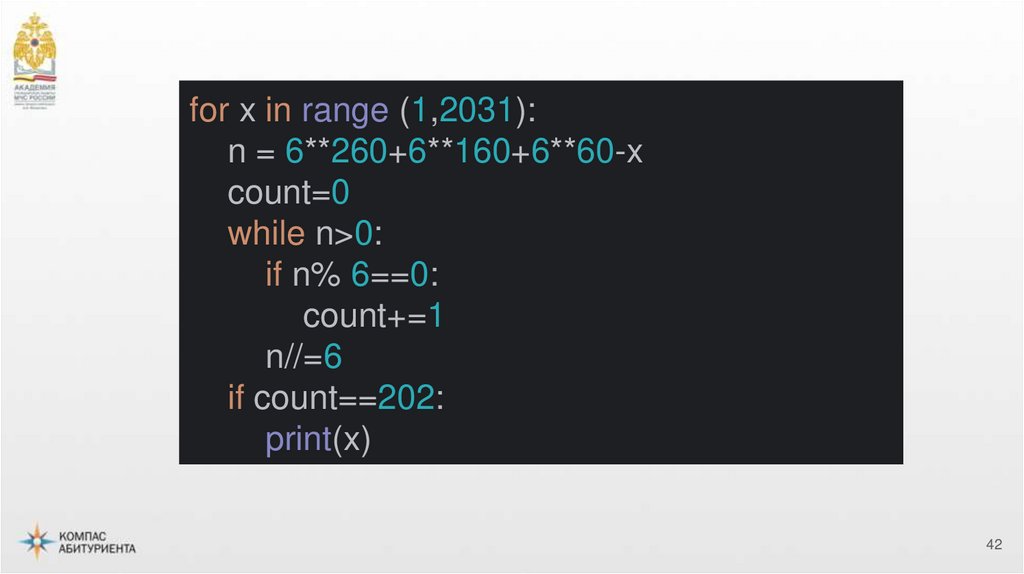1024x574 pixels.
Task: Click the '6**260' term in the expression
Action: [x=335, y=152]
